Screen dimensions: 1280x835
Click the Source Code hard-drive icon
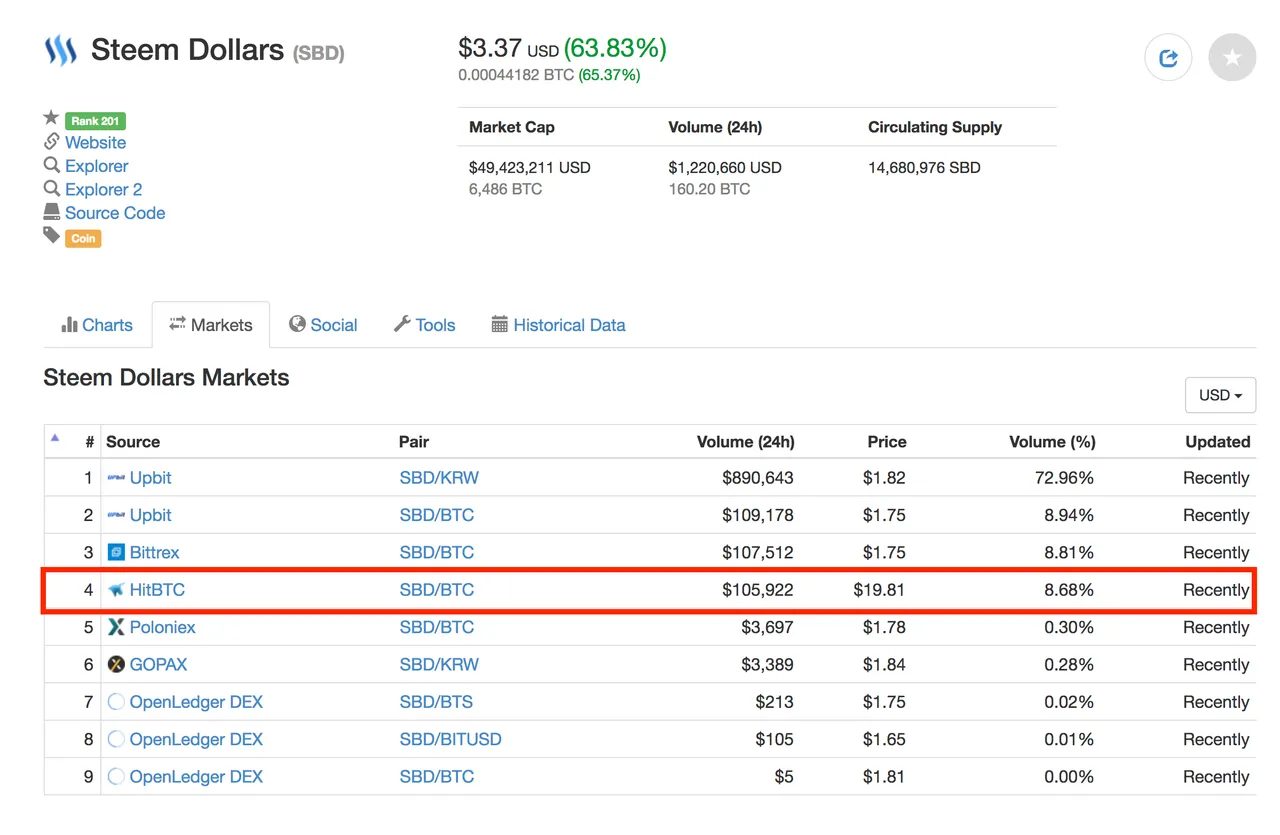point(52,212)
